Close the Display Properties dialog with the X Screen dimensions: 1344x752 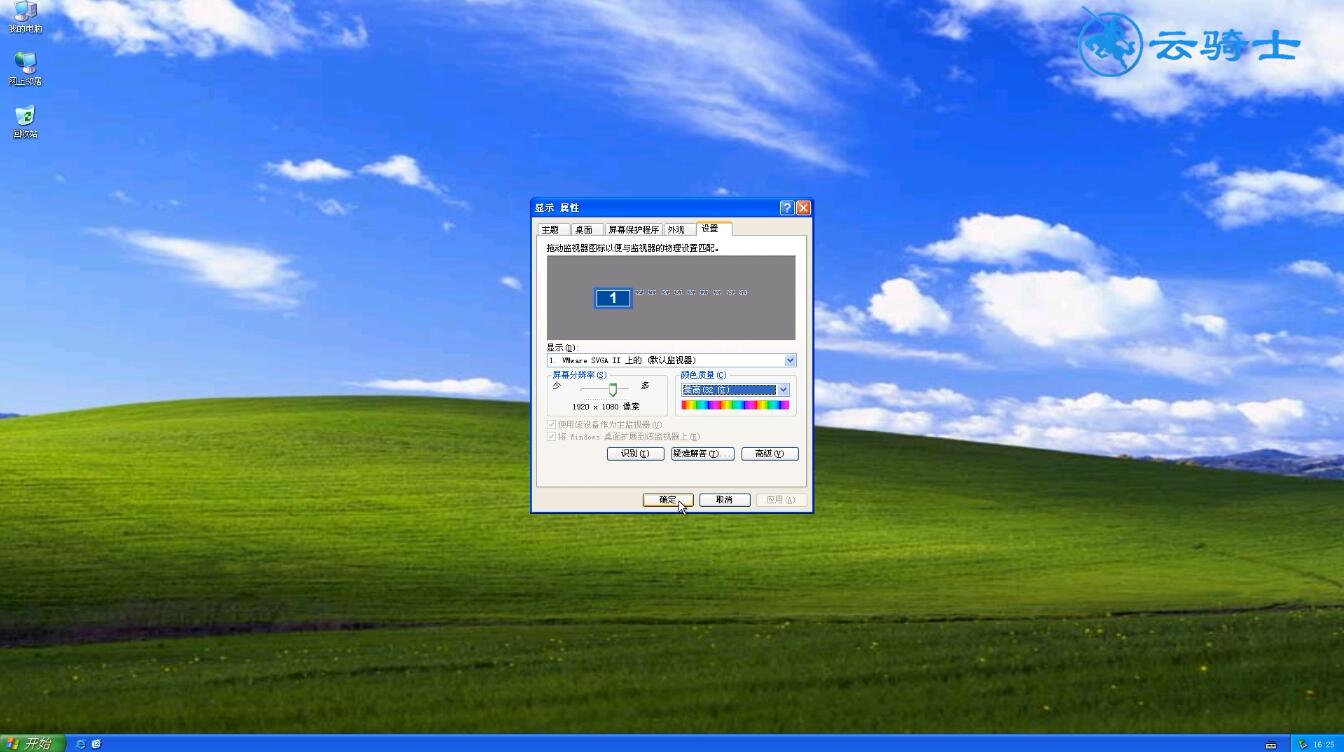(x=803, y=208)
